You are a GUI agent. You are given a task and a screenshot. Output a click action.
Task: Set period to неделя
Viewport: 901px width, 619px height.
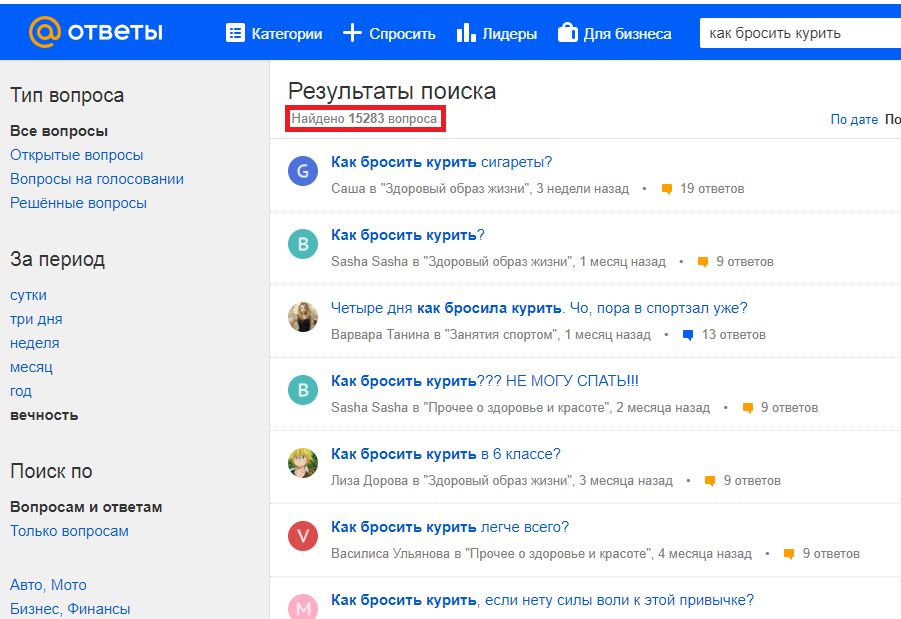[34, 343]
